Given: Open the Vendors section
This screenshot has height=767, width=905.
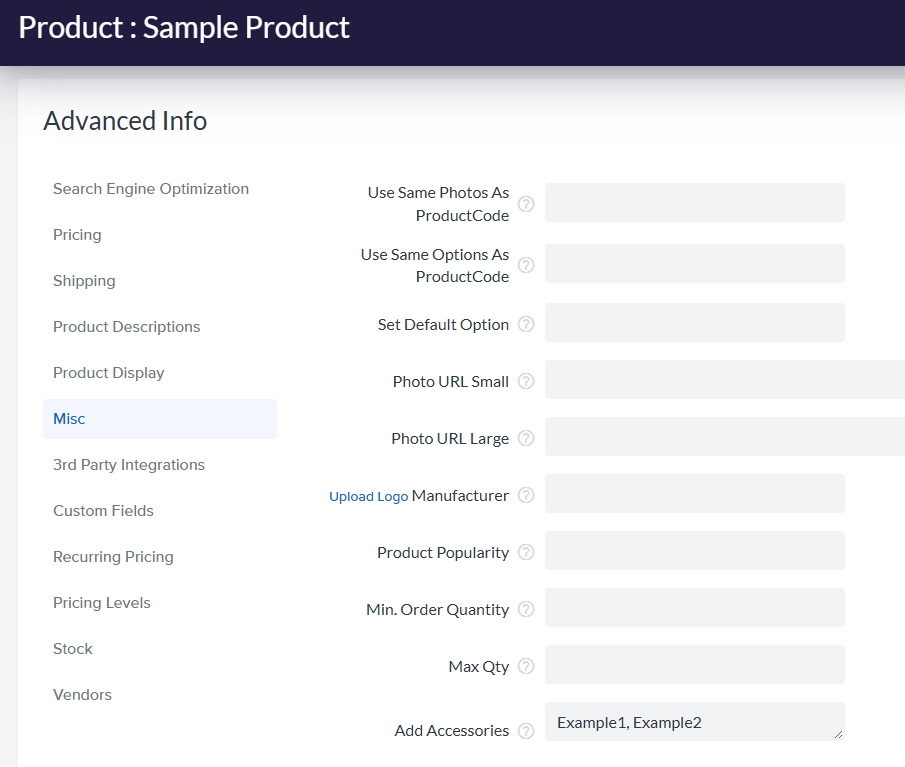Looking at the screenshot, I should (82, 694).
